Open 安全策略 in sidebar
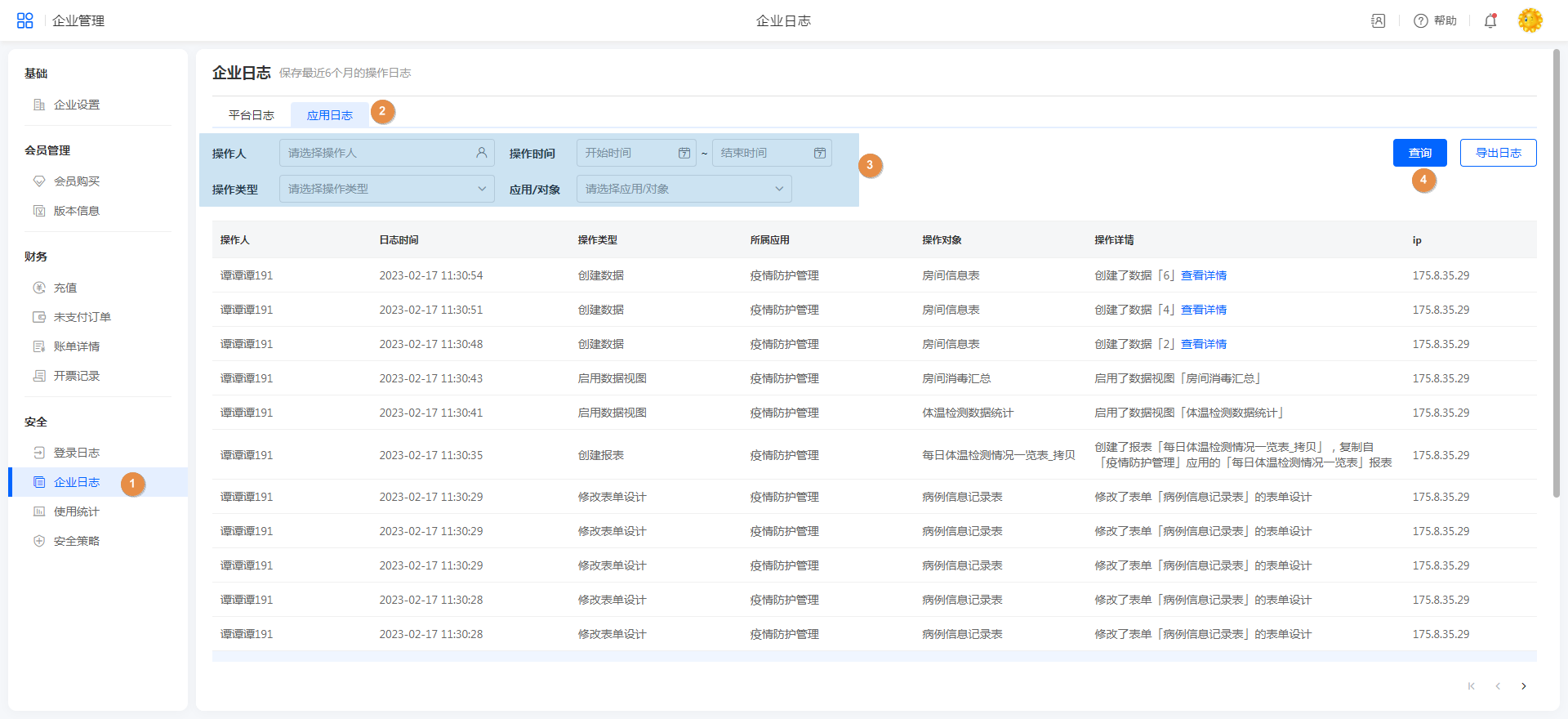This screenshot has height=719, width=1568. pos(76,541)
